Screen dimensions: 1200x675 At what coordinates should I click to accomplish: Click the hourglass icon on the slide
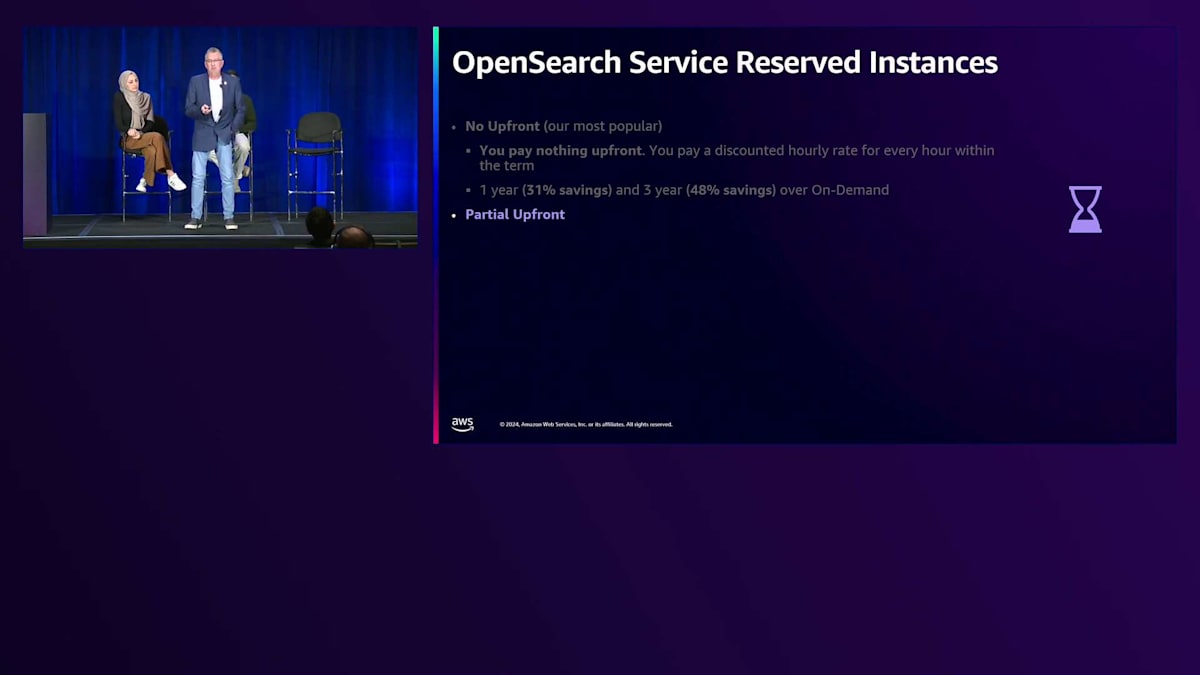(x=1085, y=209)
